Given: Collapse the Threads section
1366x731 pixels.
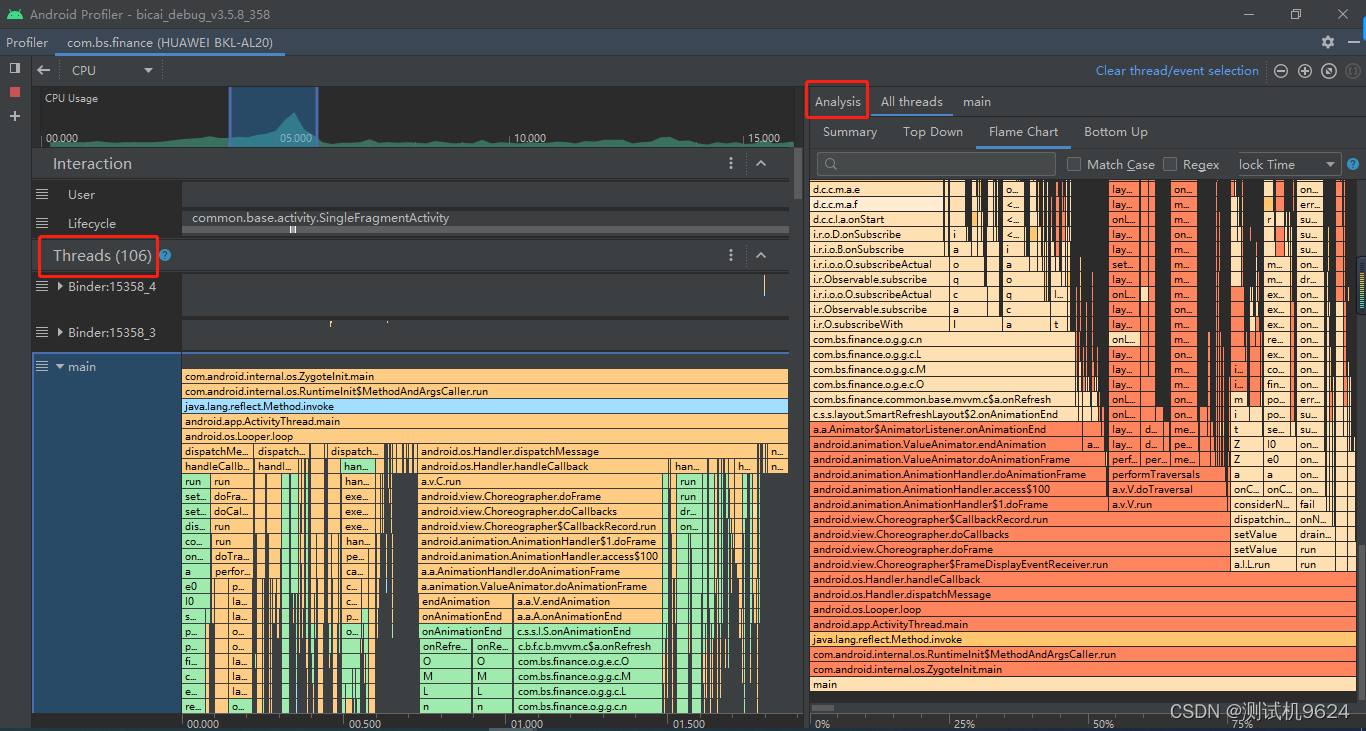Looking at the screenshot, I should pos(761,255).
